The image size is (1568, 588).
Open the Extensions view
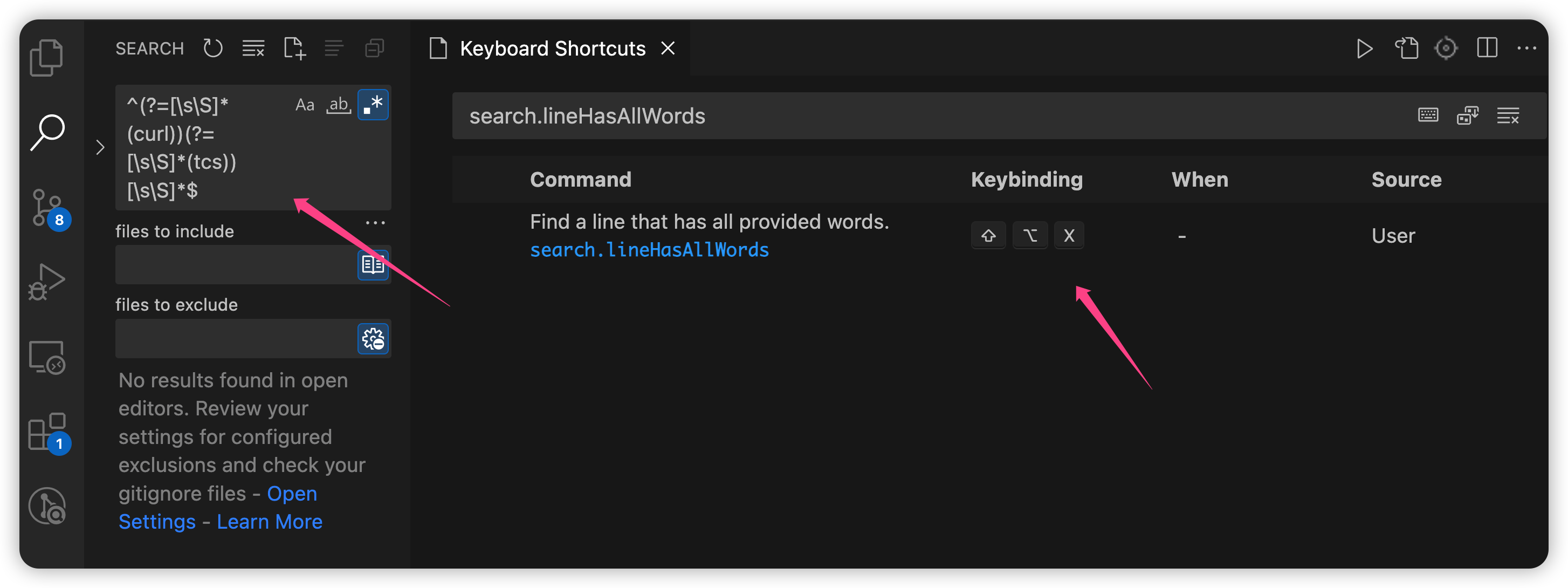(x=47, y=432)
